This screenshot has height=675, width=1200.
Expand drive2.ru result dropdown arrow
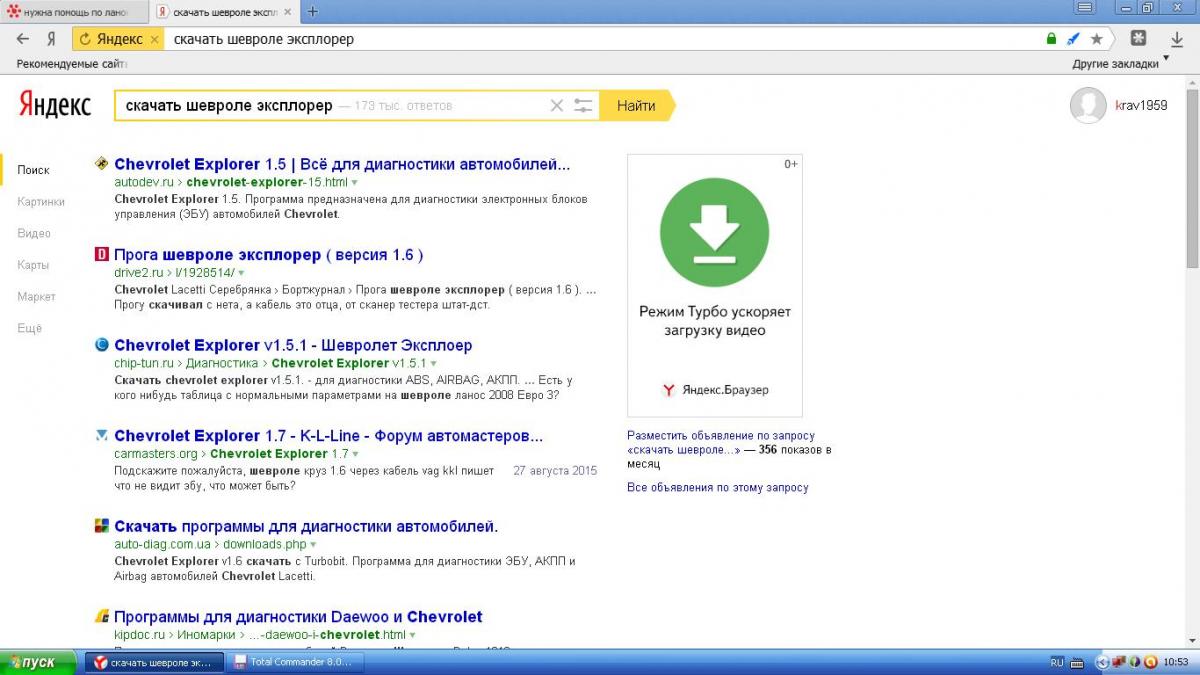pyautogui.click(x=241, y=273)
